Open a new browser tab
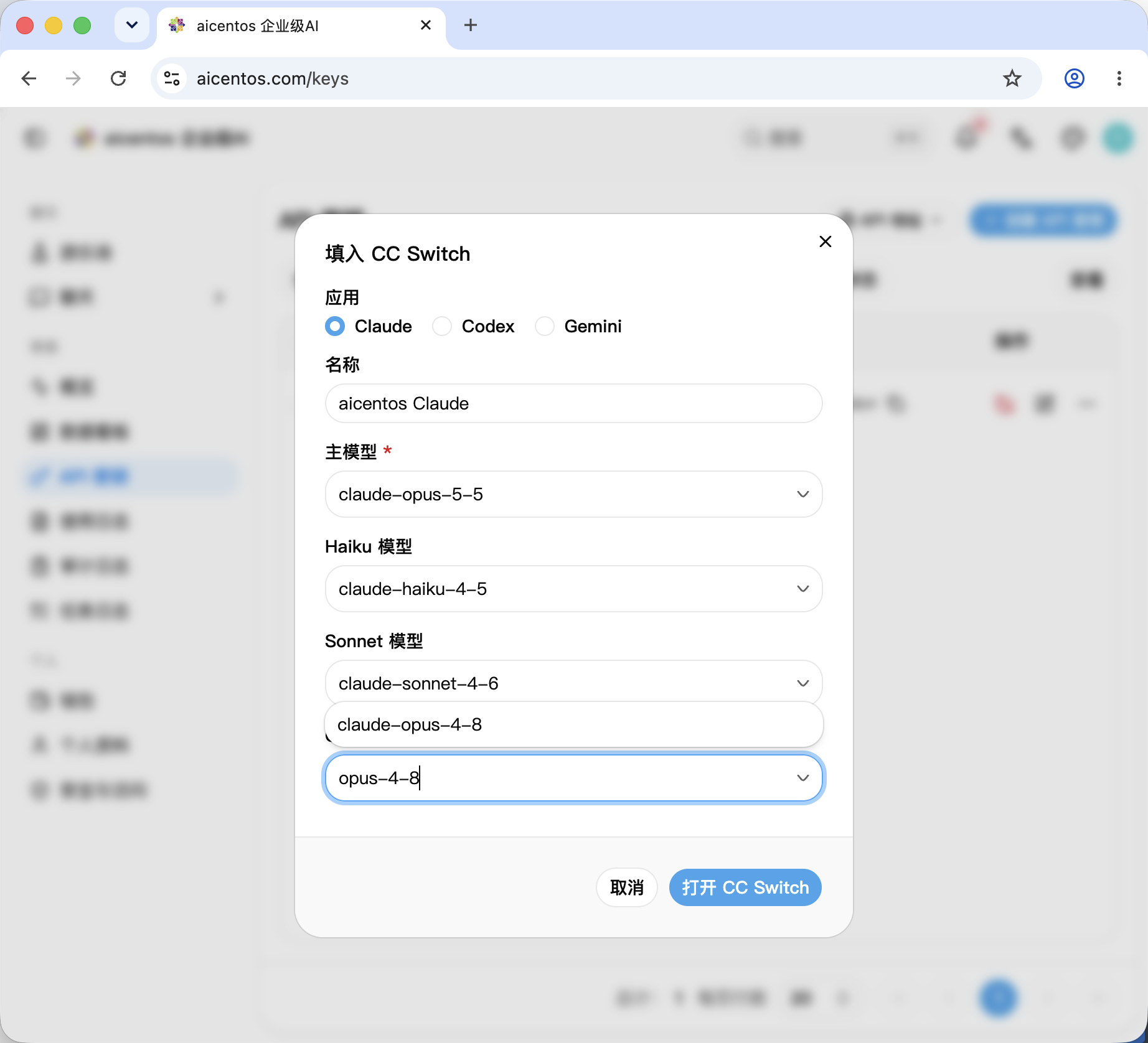The width and height of the screenshot is (1148, 1043). [471, 26]
